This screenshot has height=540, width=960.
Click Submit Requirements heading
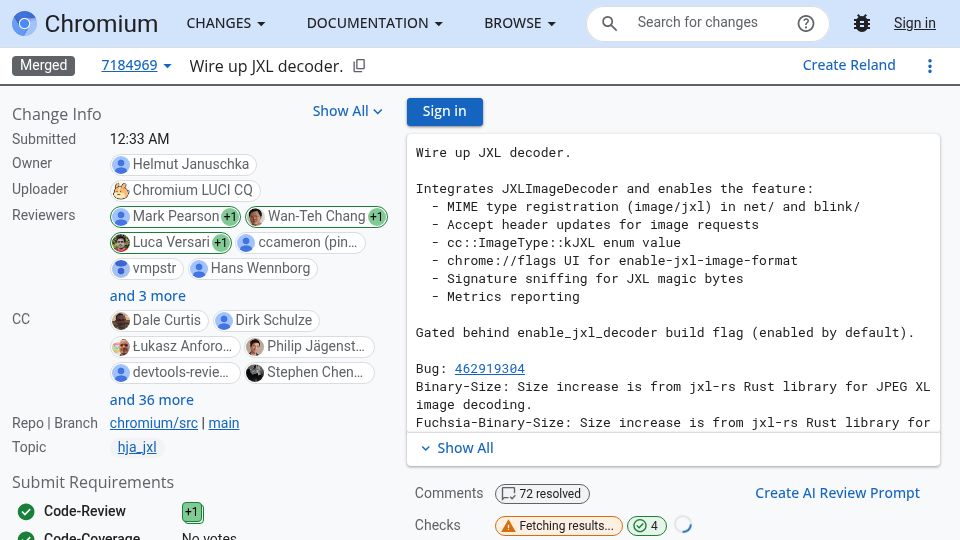tap(93, 482)
